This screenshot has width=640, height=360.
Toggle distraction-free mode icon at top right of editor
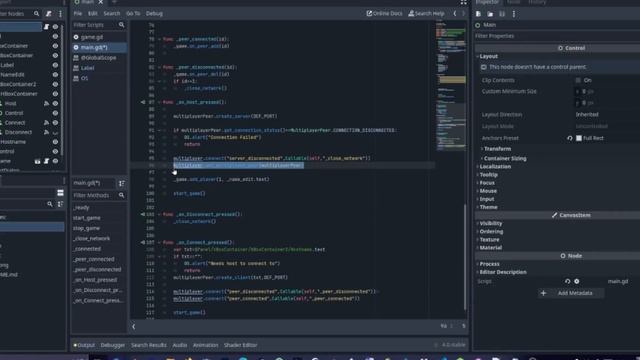click(463, 2)
